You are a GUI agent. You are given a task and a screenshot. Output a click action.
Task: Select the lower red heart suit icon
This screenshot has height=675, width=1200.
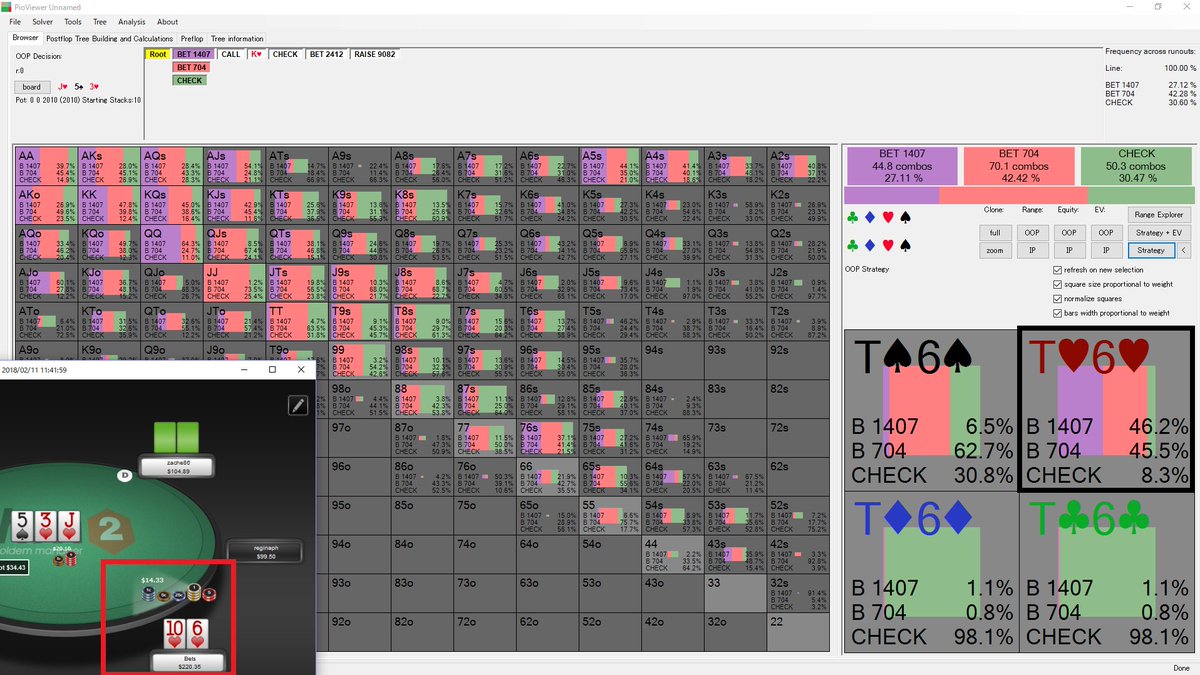886,245
